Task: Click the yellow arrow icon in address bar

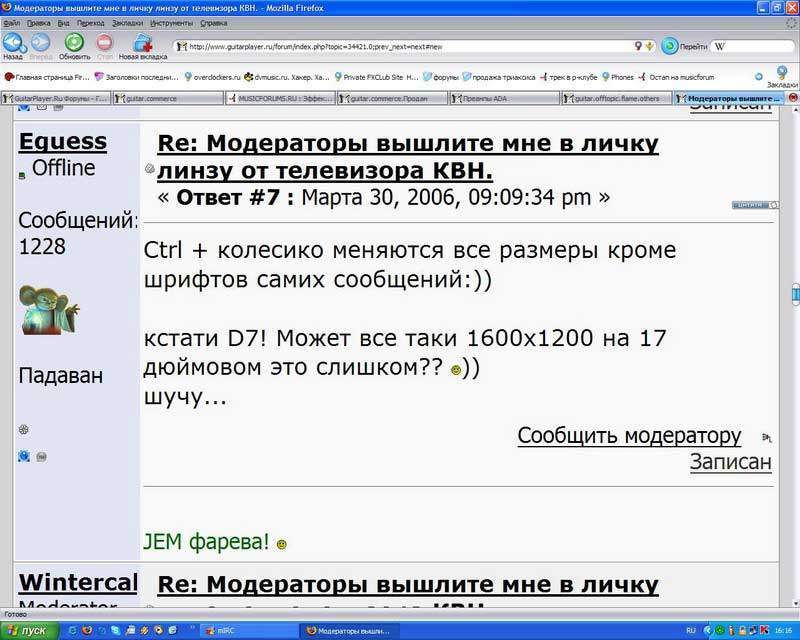Action: click(x=649, y=46)
